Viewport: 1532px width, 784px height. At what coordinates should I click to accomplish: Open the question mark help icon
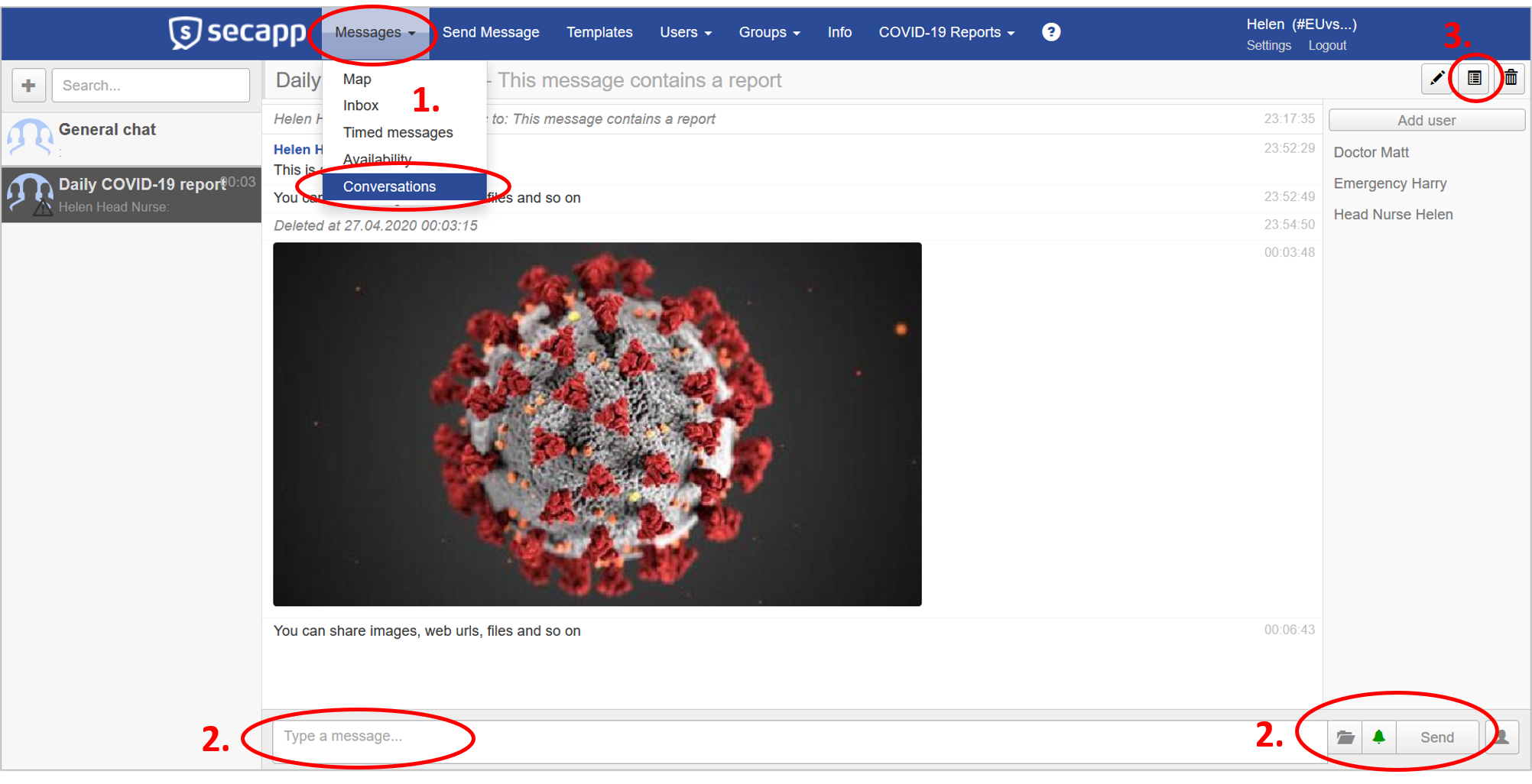1051,32
